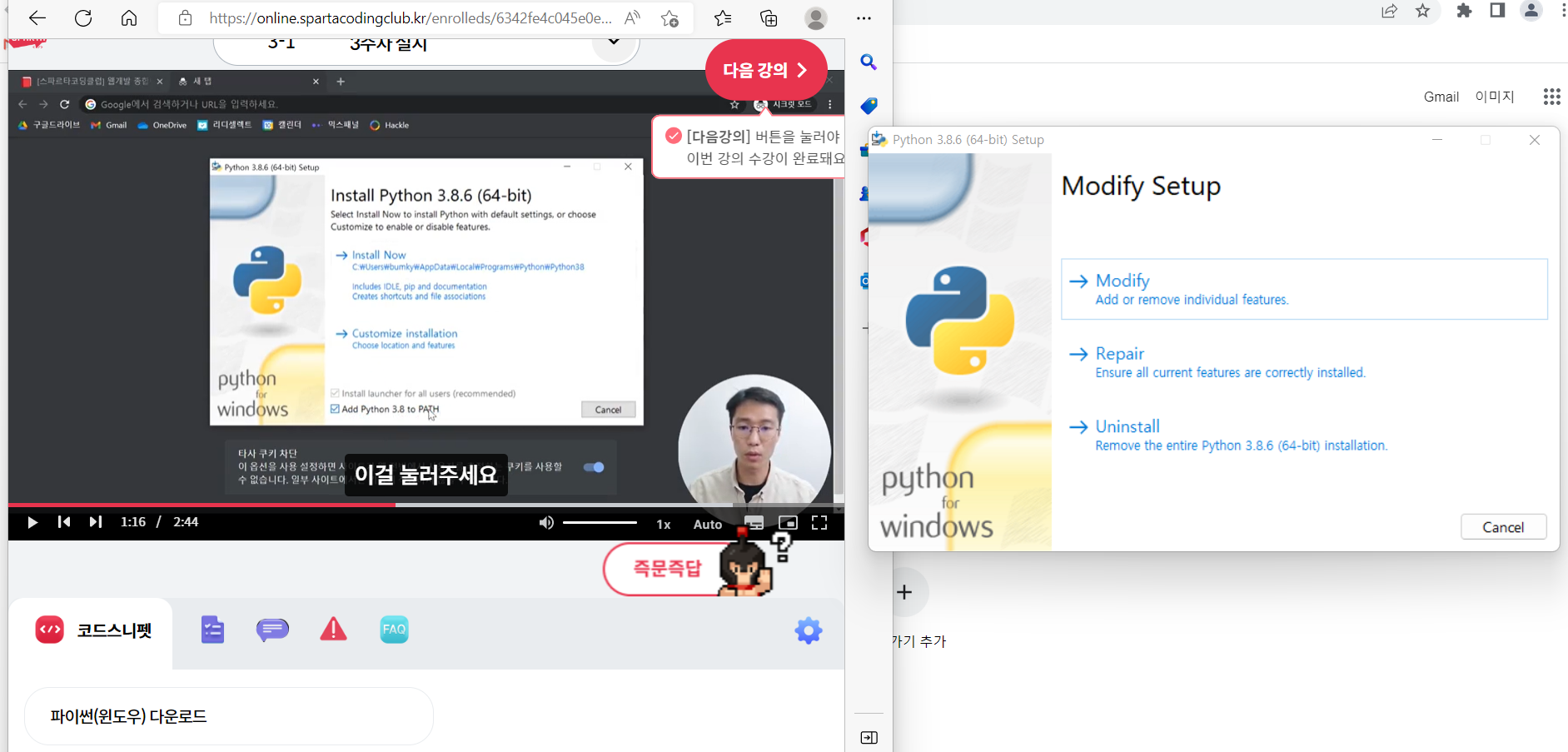1568x752 pixels.
Task: Click the address bar with spartacodingclub URL
Action: click(411, 17)
